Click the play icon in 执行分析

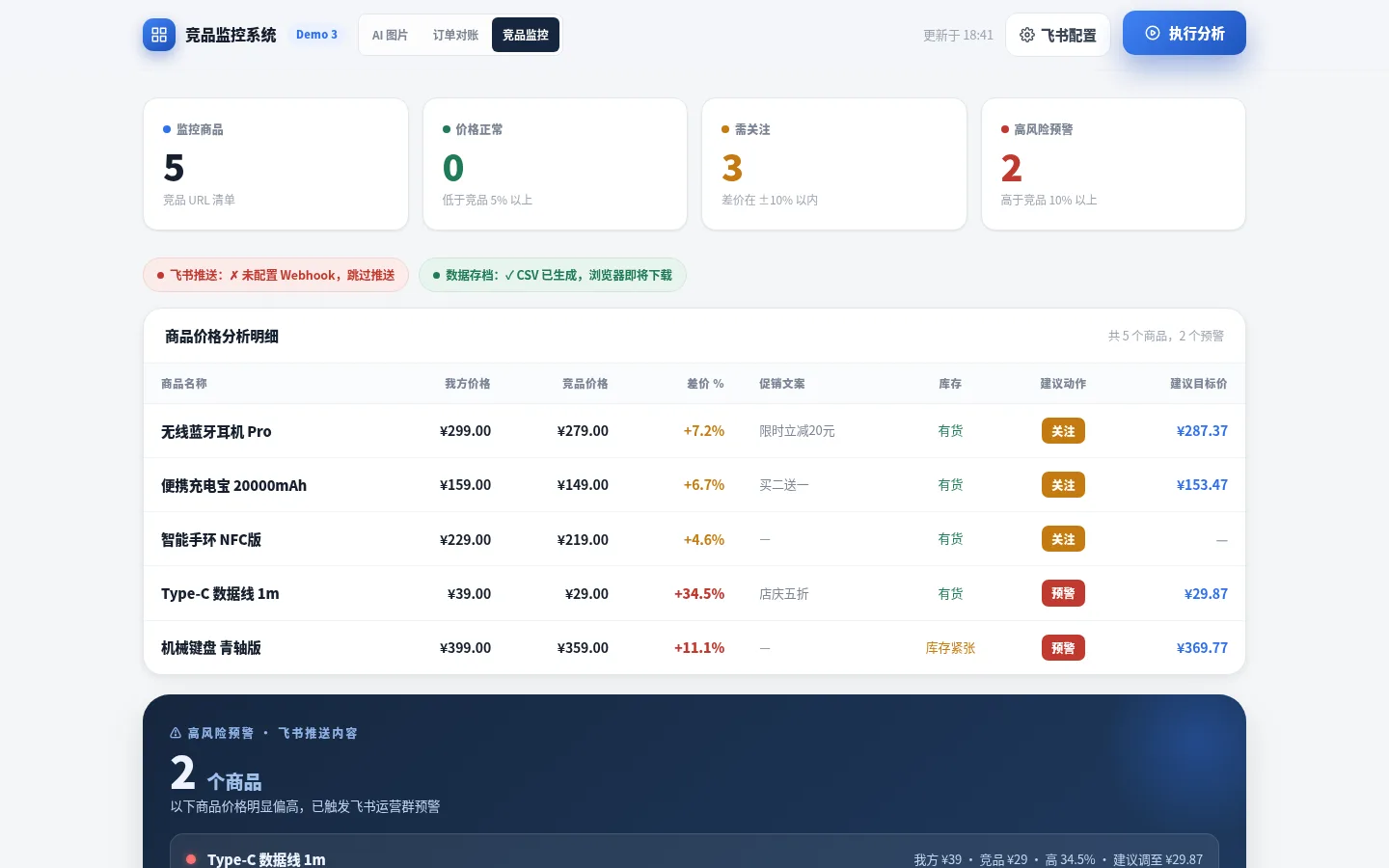click(1153, 33)
